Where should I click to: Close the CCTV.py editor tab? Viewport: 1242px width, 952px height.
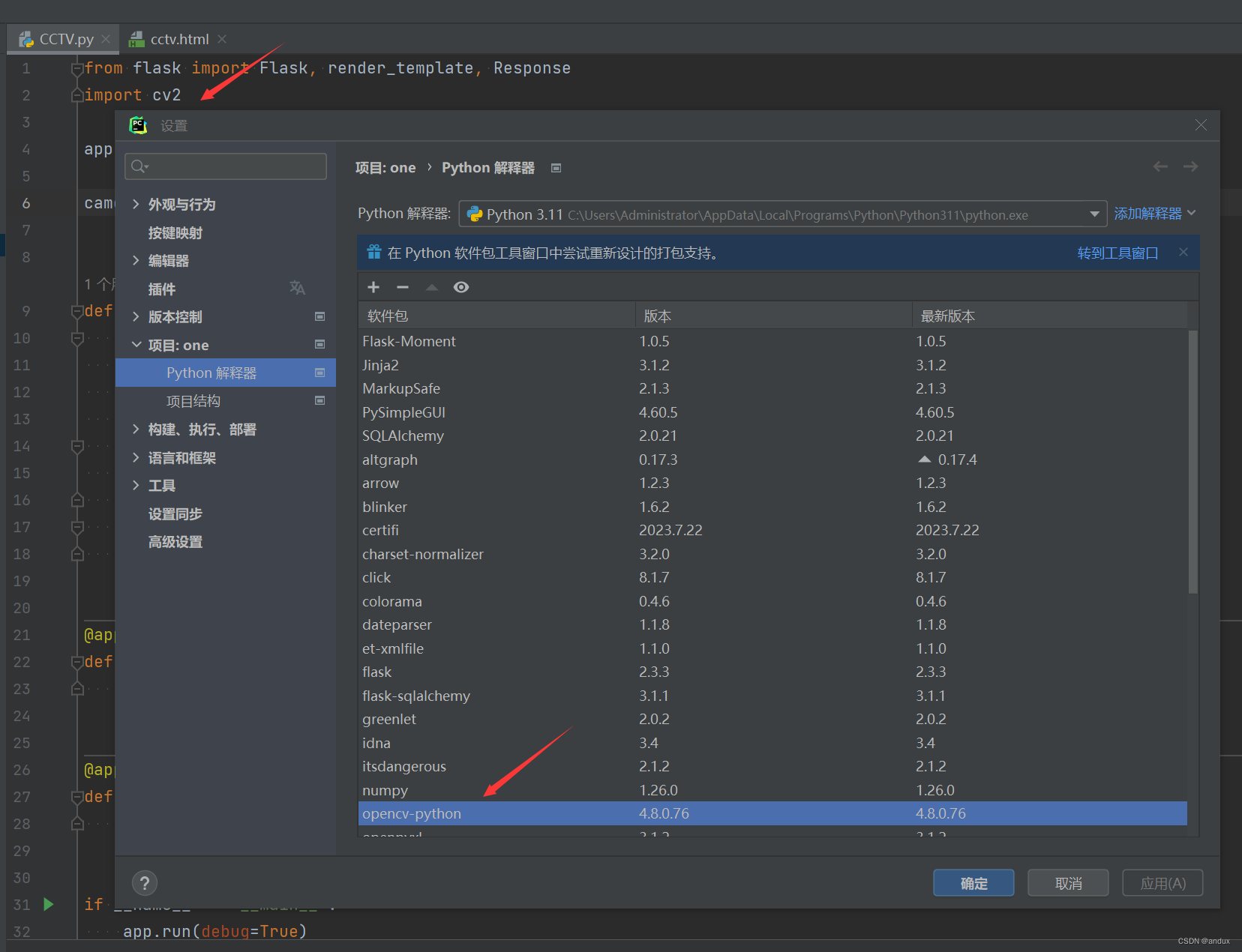[106, 39]
